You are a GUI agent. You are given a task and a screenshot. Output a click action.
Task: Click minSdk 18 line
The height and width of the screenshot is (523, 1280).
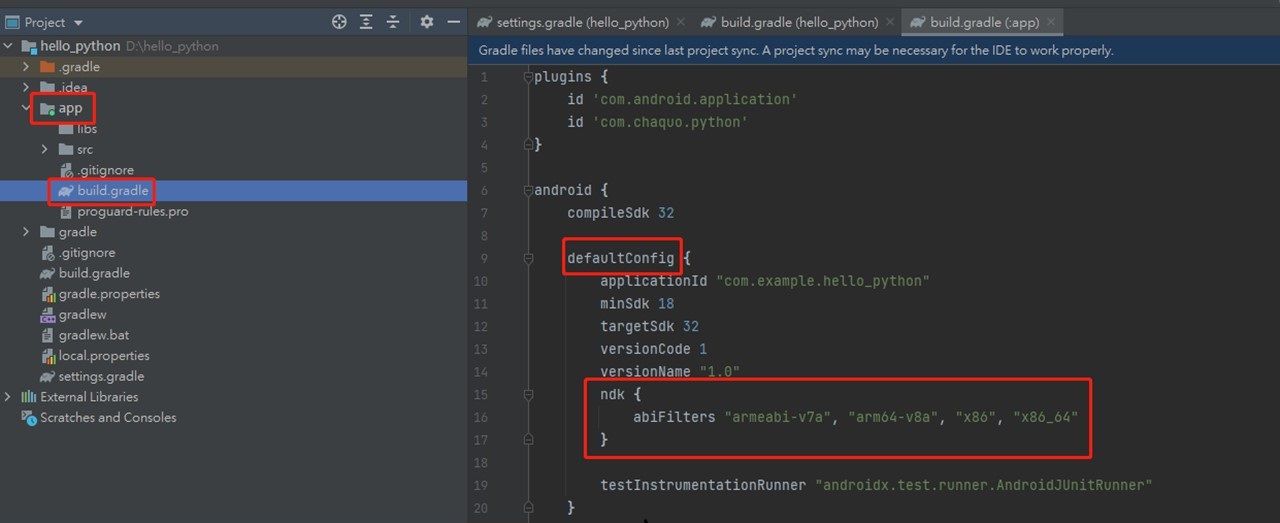point(637,303)
